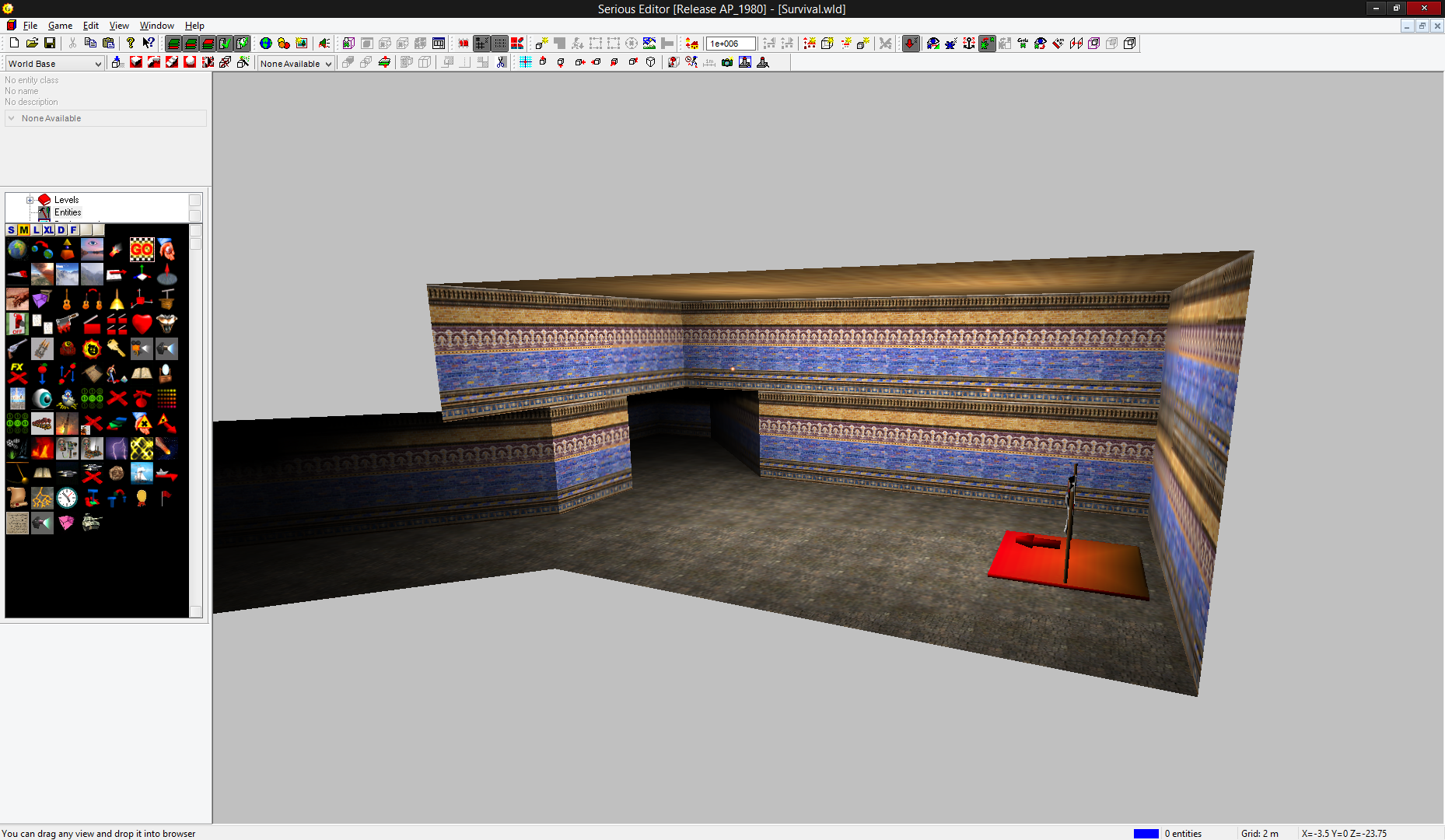Toggle first green-red layers mode button

[x=173, y=44]
